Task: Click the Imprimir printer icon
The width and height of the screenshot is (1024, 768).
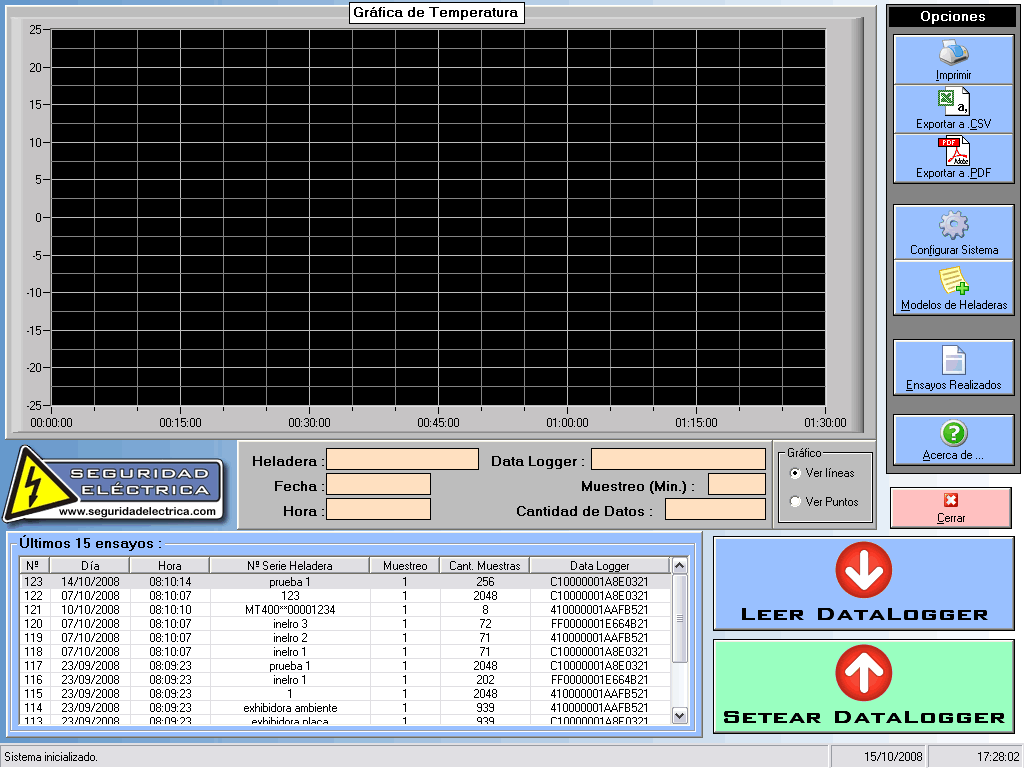Action: [x=953, y=52]
